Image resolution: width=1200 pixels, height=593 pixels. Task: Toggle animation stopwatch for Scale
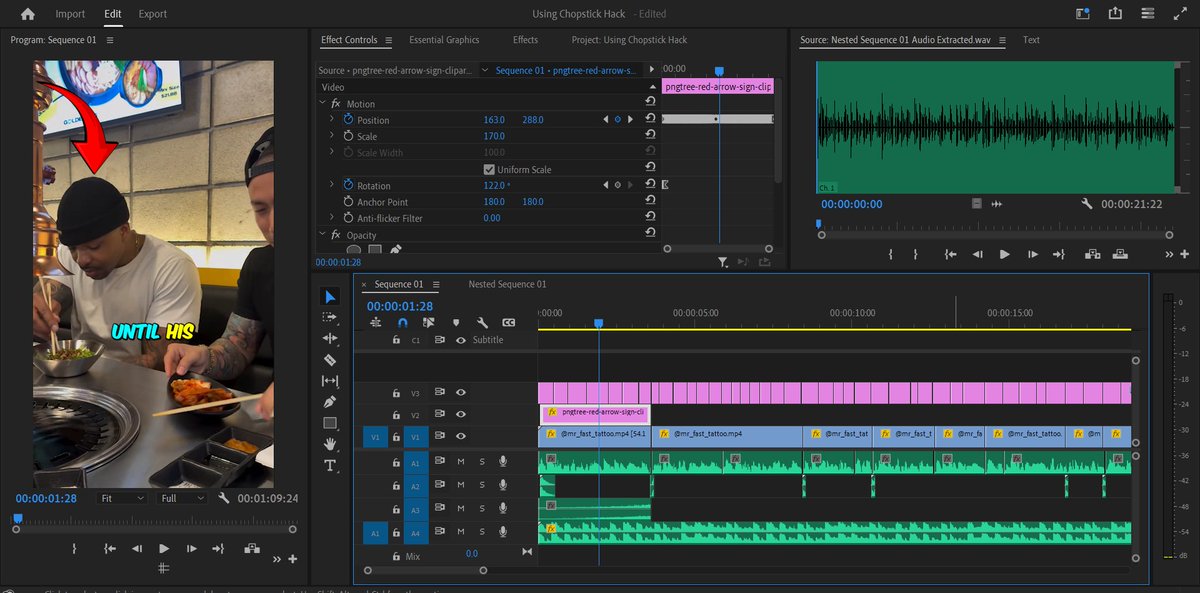[x=348, y=136]
